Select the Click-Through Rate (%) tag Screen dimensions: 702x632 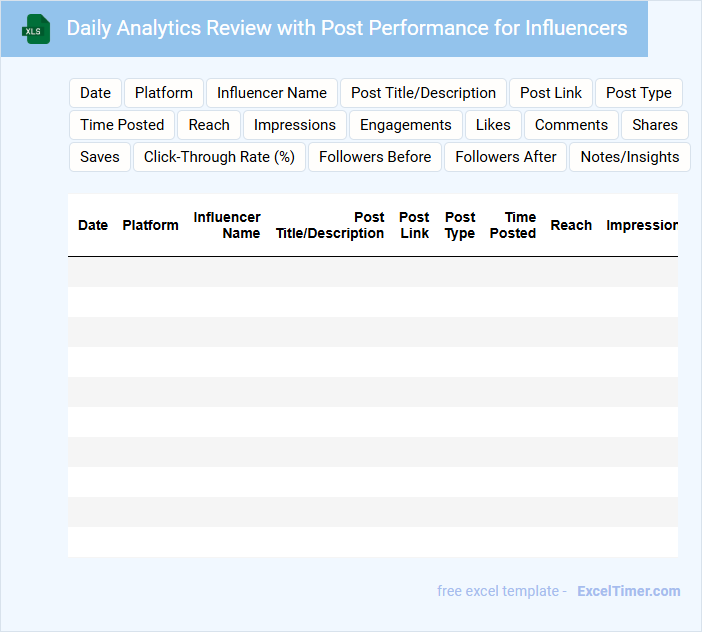(x=219, y=157)
